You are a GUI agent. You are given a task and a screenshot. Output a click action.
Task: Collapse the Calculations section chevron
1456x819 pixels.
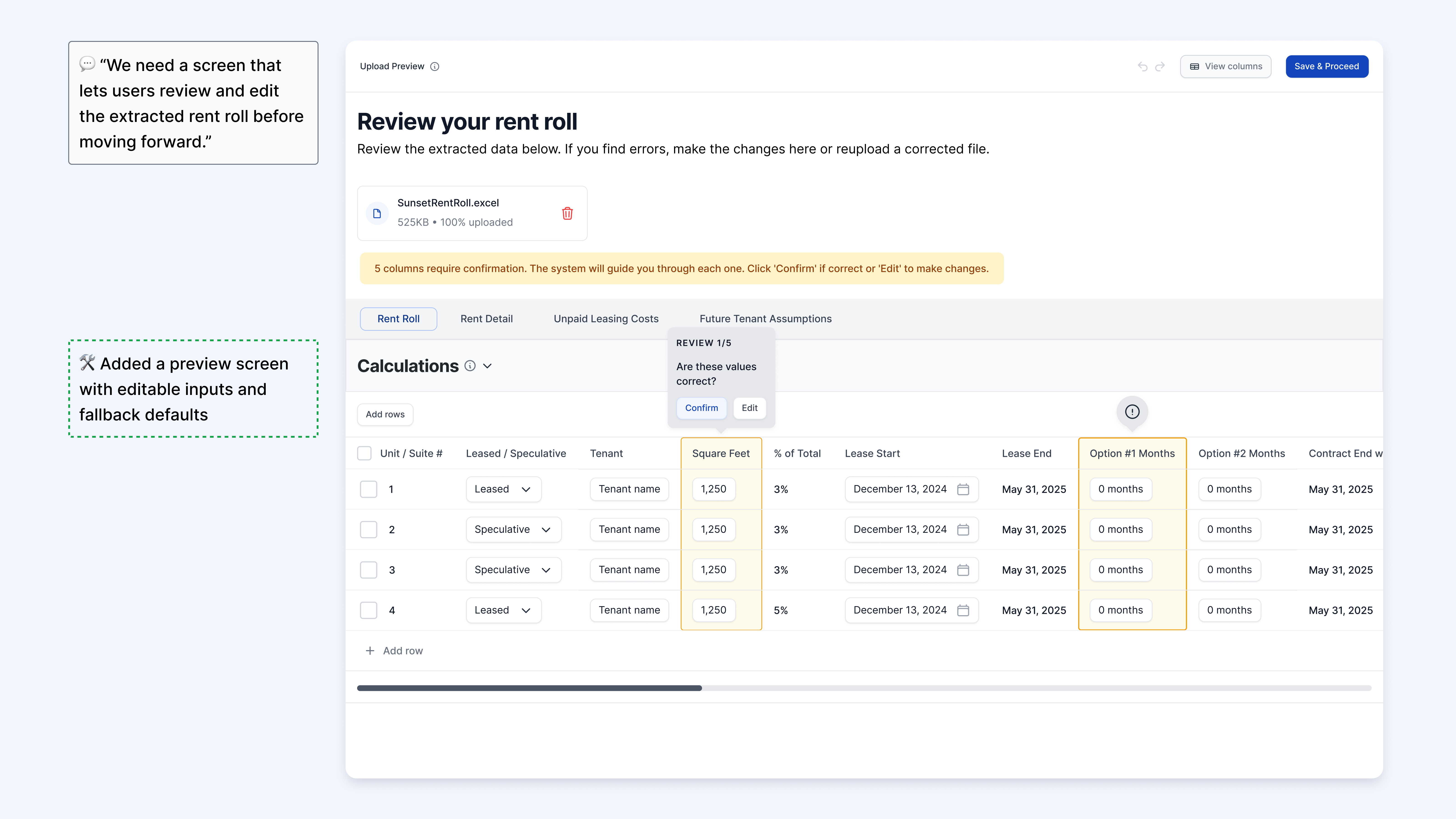[488, 366]
